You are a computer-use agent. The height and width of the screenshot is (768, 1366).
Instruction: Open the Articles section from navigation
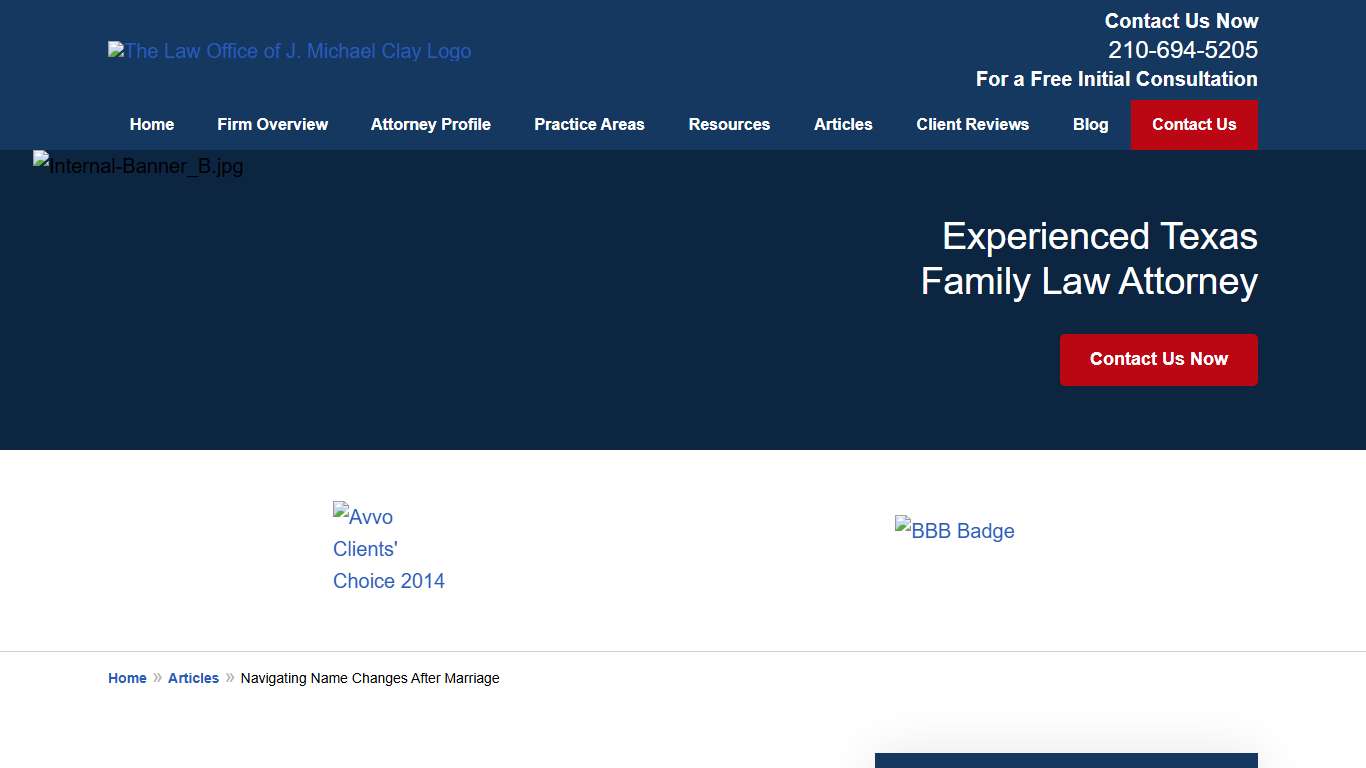tap(843, 124)
